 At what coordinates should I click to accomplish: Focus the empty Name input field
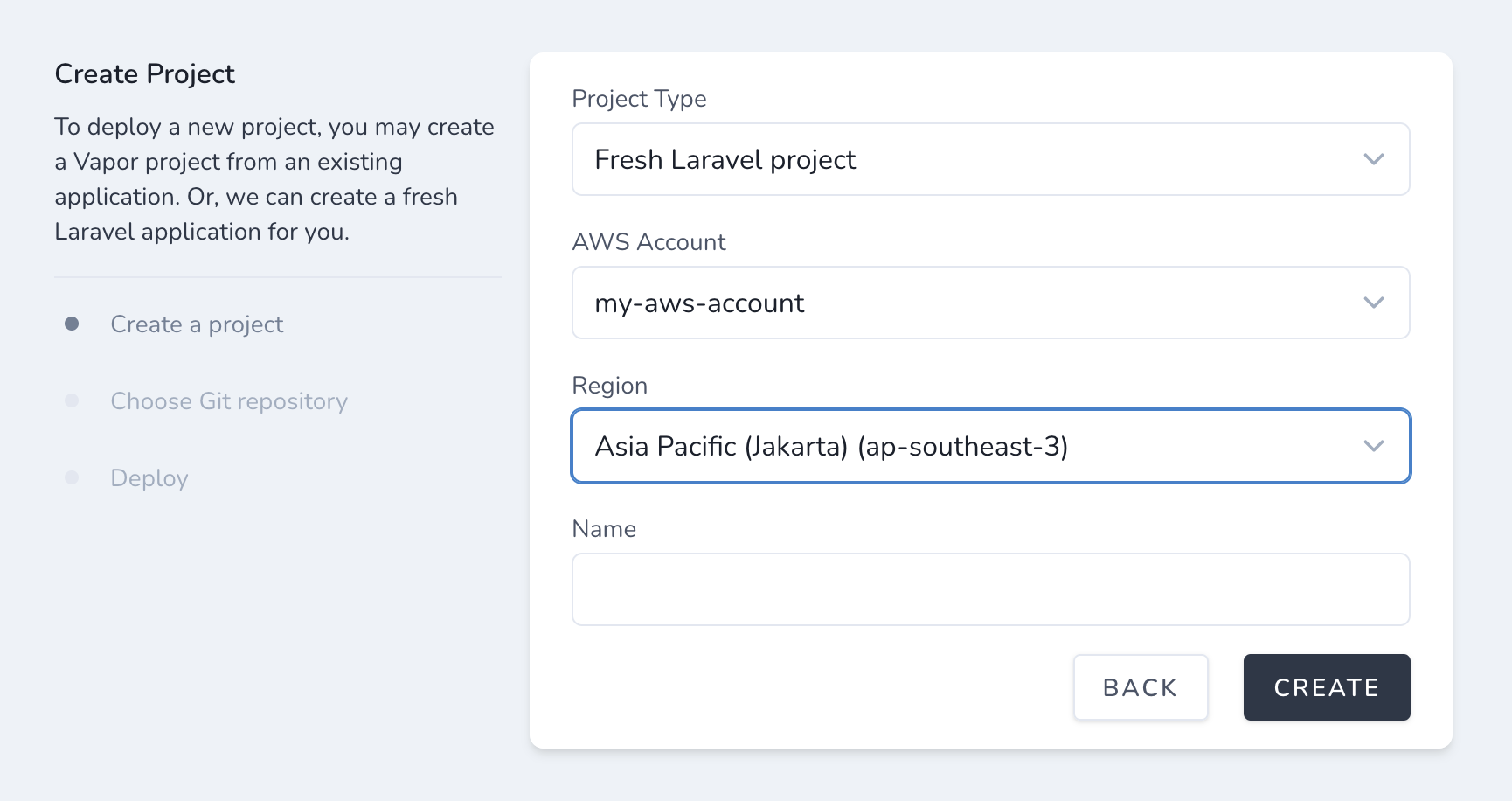coord(990,589)
